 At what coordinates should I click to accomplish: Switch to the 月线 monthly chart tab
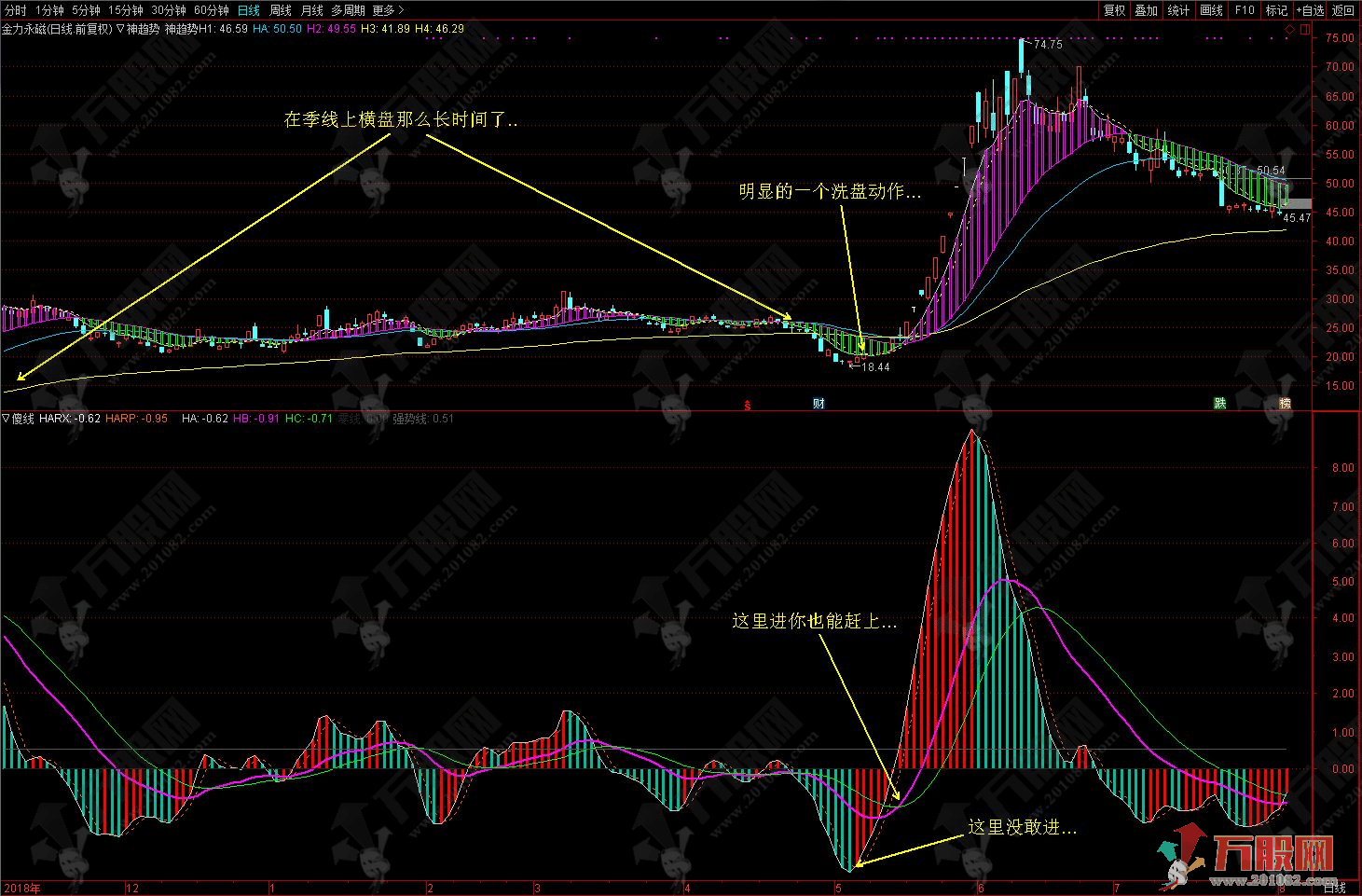[x=312, y=10]
